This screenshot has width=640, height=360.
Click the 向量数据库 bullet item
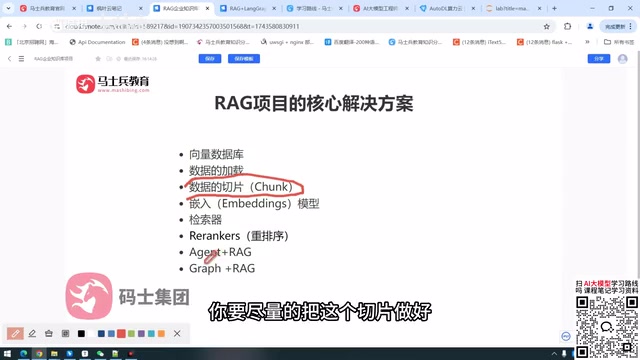click(x=216, y=154)
